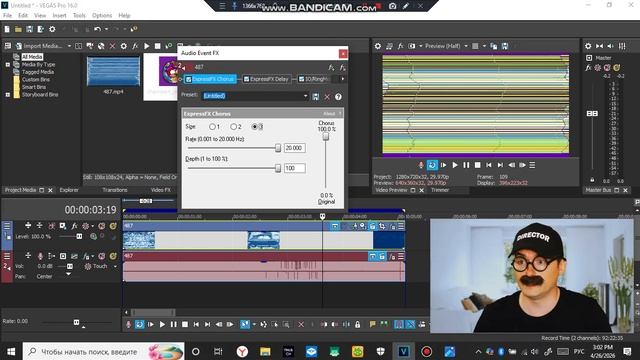Save preset in Audio Event FX window

316,97
